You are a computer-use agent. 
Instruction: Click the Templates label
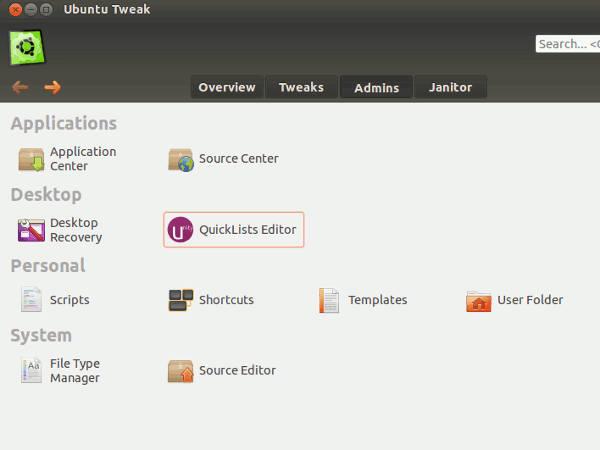(x=378, y=300)
